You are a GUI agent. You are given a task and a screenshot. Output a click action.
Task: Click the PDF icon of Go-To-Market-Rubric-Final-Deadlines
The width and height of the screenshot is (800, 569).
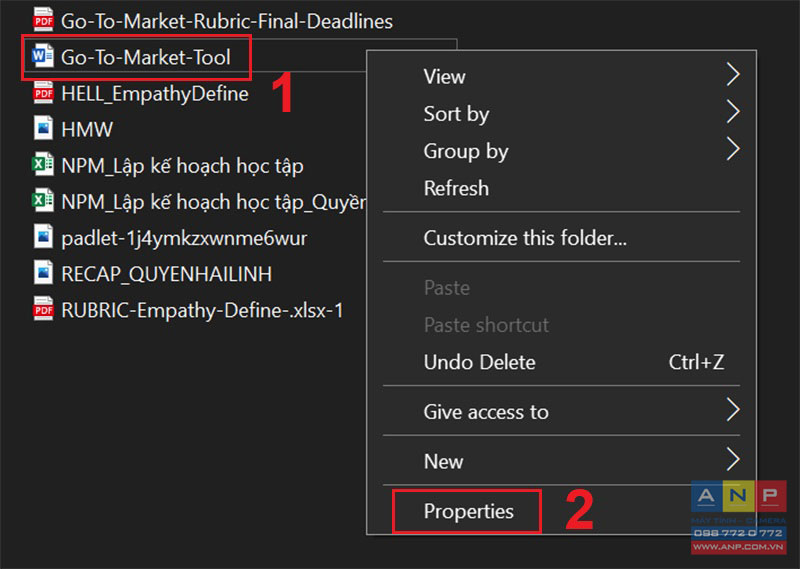43,20
